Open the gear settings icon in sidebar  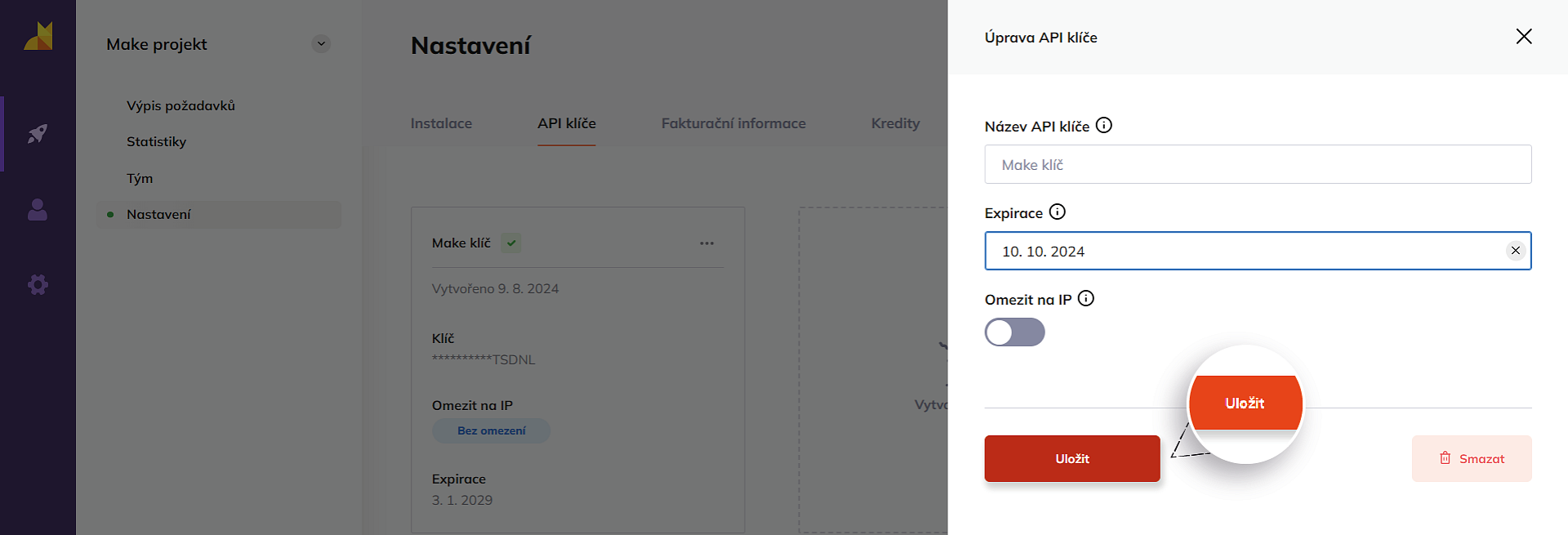(x=38, y=284)
